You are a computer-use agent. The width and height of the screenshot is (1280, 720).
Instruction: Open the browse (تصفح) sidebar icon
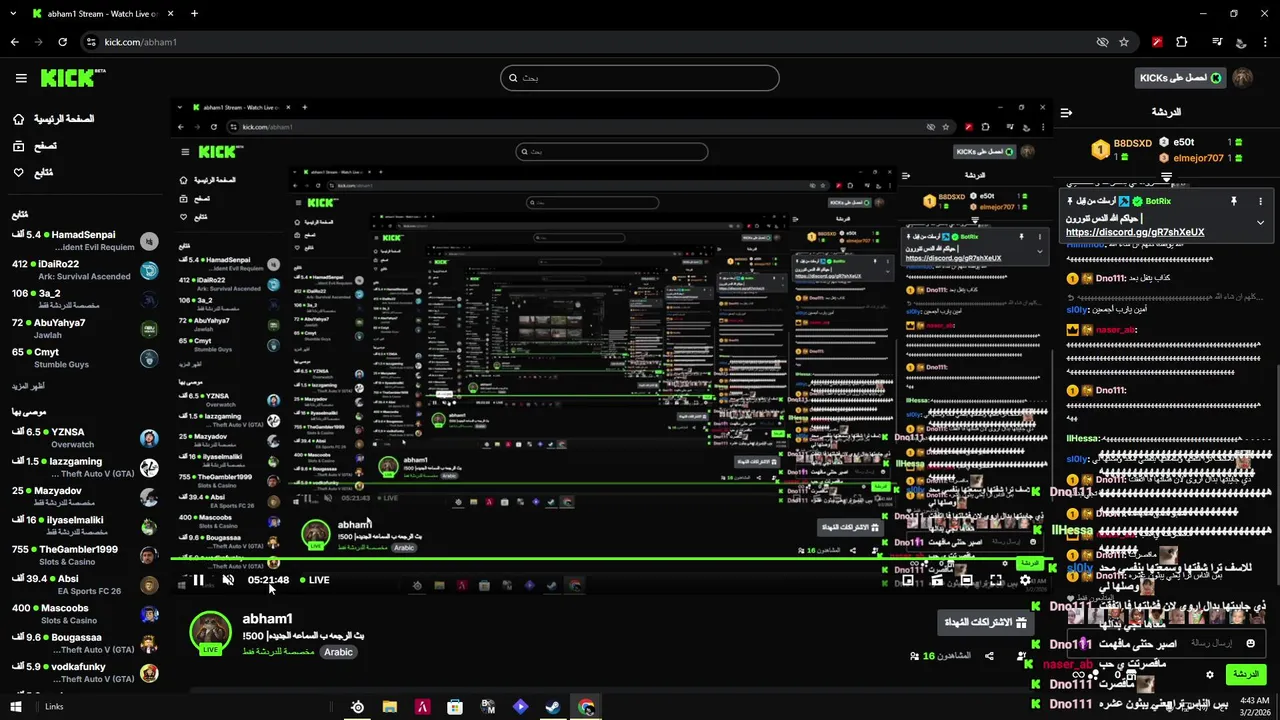pyautogui.click(x=19, y=146)
